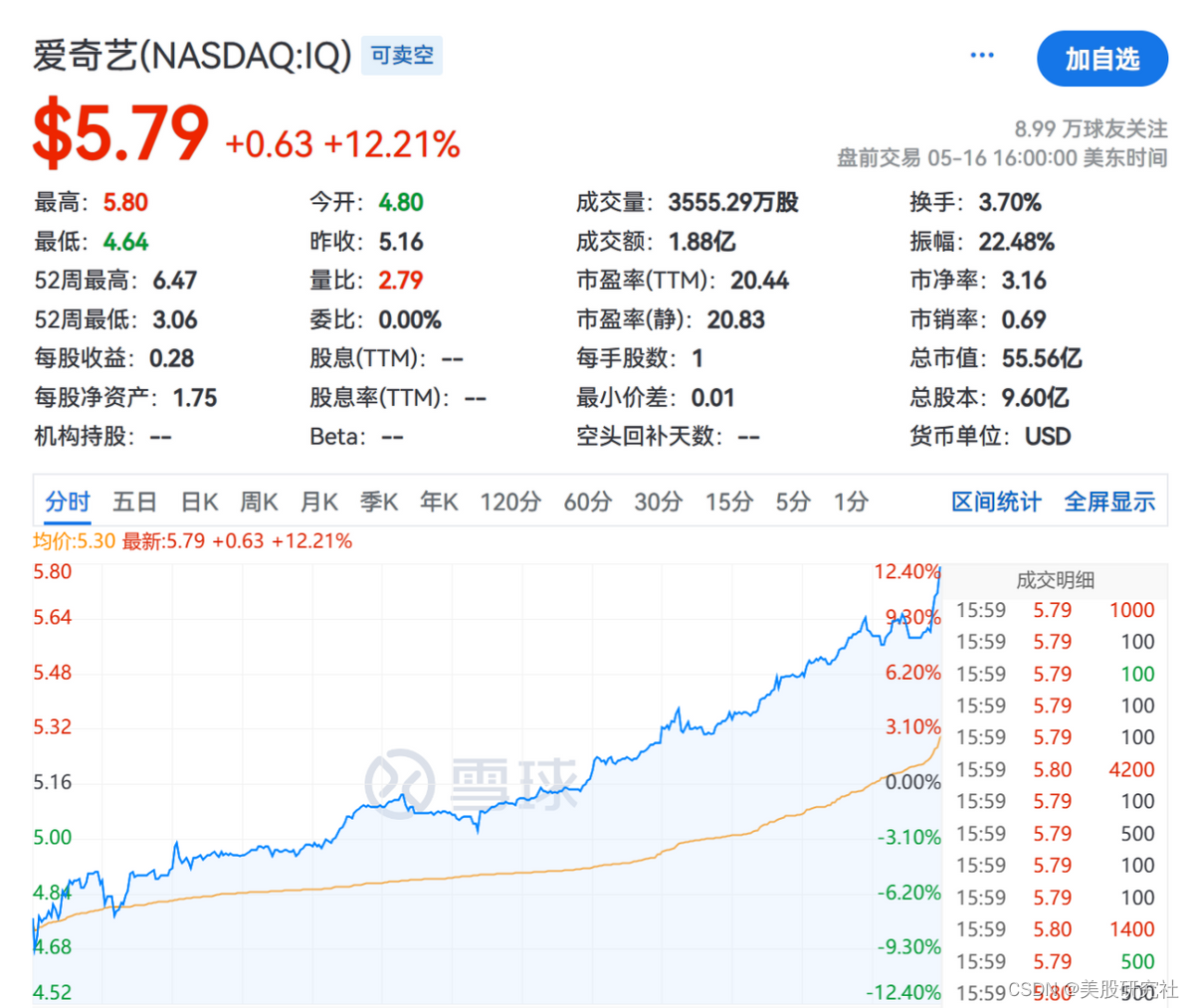Click the 加自选 button

(1101, 59)
